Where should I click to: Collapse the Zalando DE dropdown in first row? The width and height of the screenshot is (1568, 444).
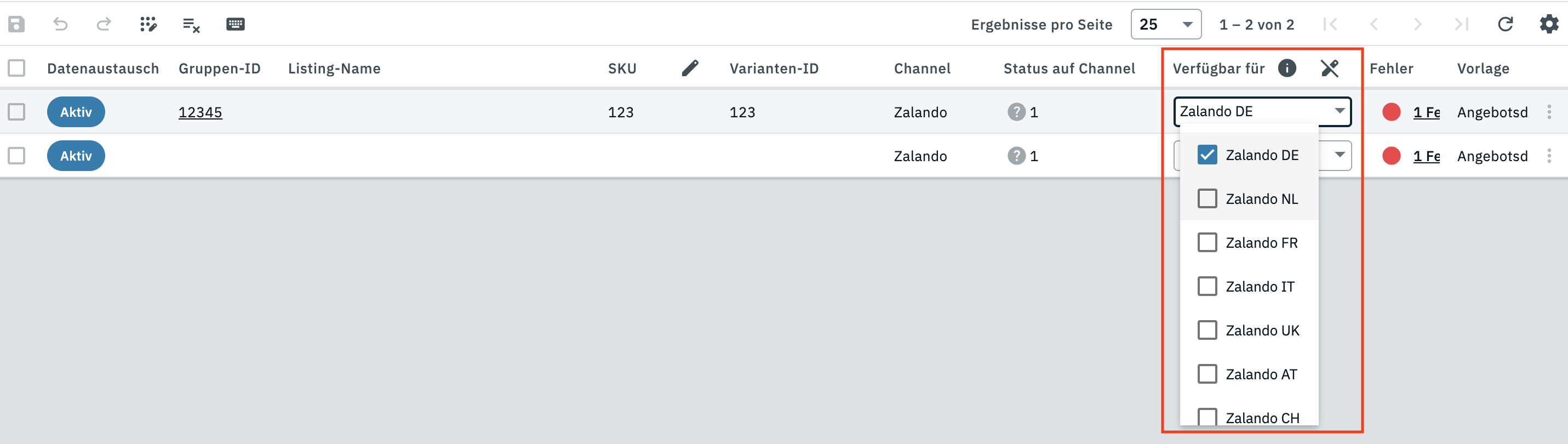click(x=1339, y=111)
